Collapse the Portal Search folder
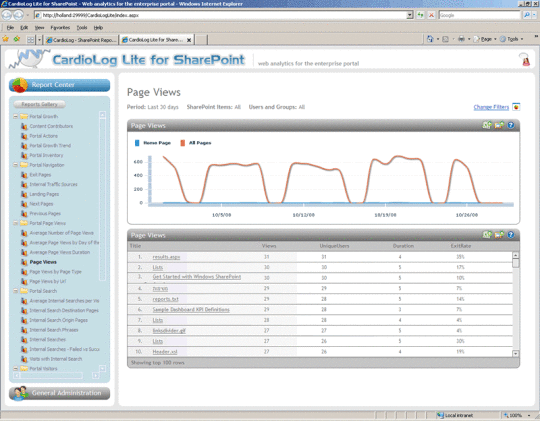This screenshot has width=540, height=421. [x=15, y=291]
